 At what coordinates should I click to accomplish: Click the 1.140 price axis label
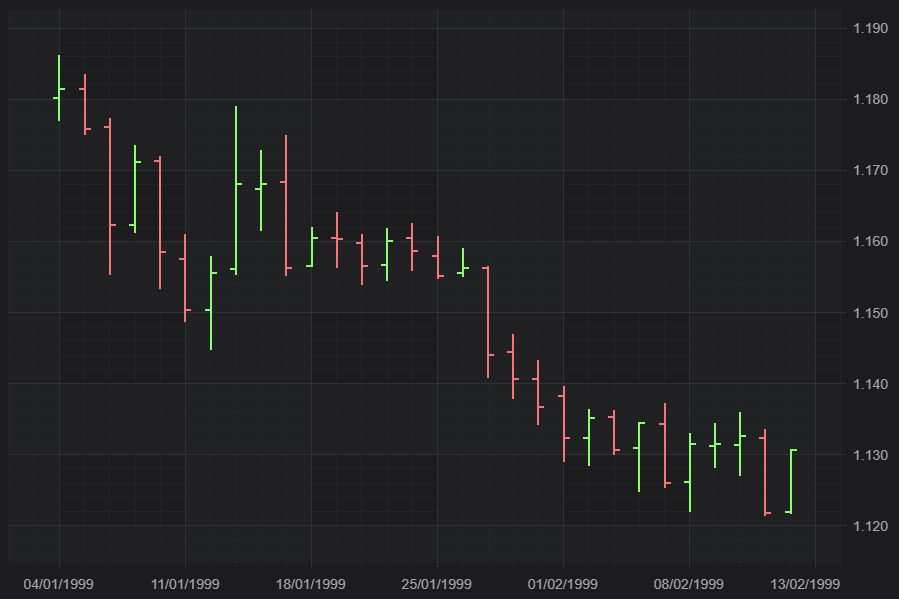(870, 384)
